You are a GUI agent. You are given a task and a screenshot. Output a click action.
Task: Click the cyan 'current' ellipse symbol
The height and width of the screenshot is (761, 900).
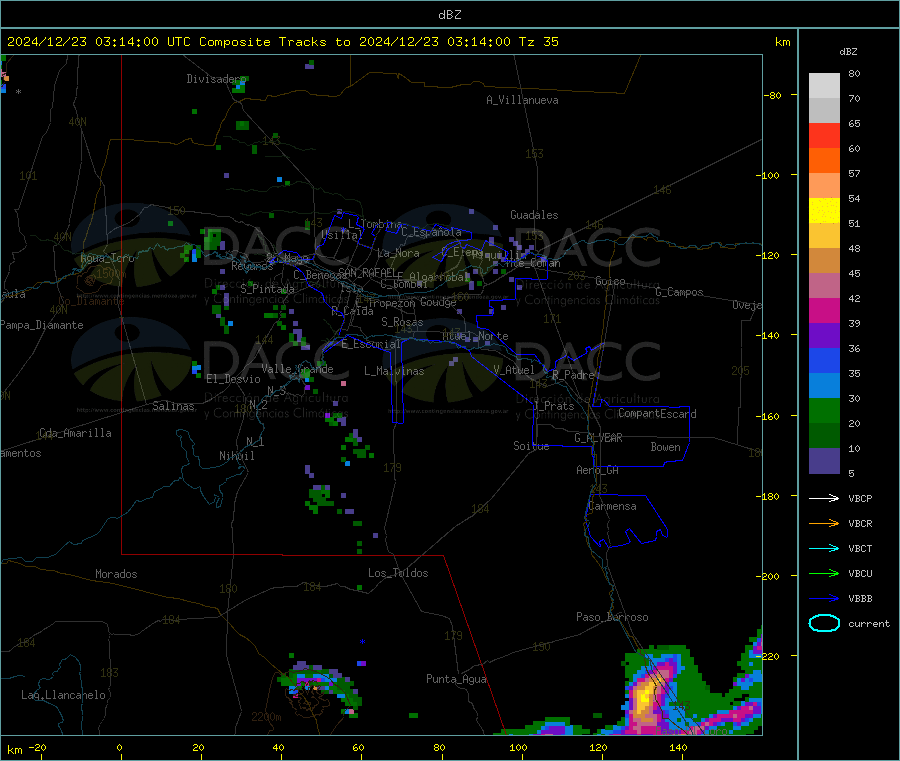824,623
